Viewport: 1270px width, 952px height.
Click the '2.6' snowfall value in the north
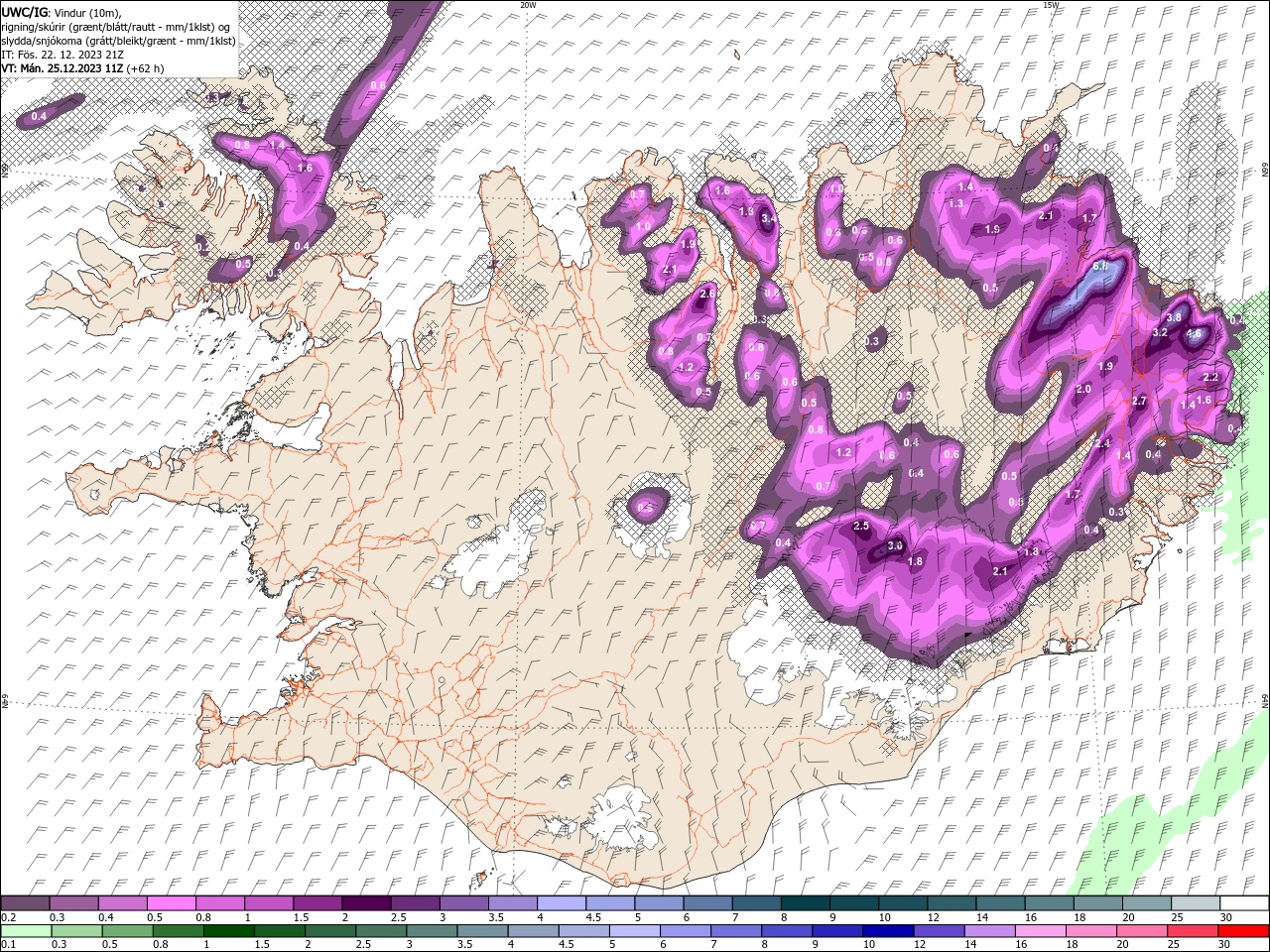(x=707, y=294)
